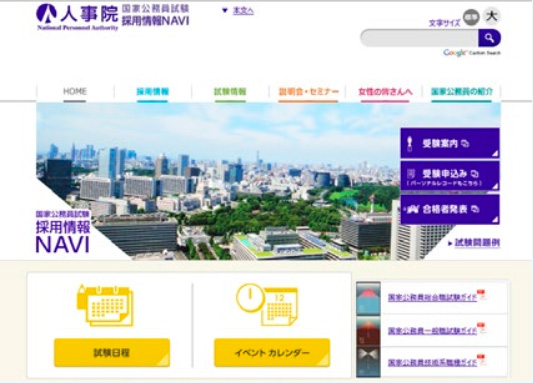Click the calendar icon above 試験日程
The height and width of the screenshot is (383, 533).
coord(105,305)
